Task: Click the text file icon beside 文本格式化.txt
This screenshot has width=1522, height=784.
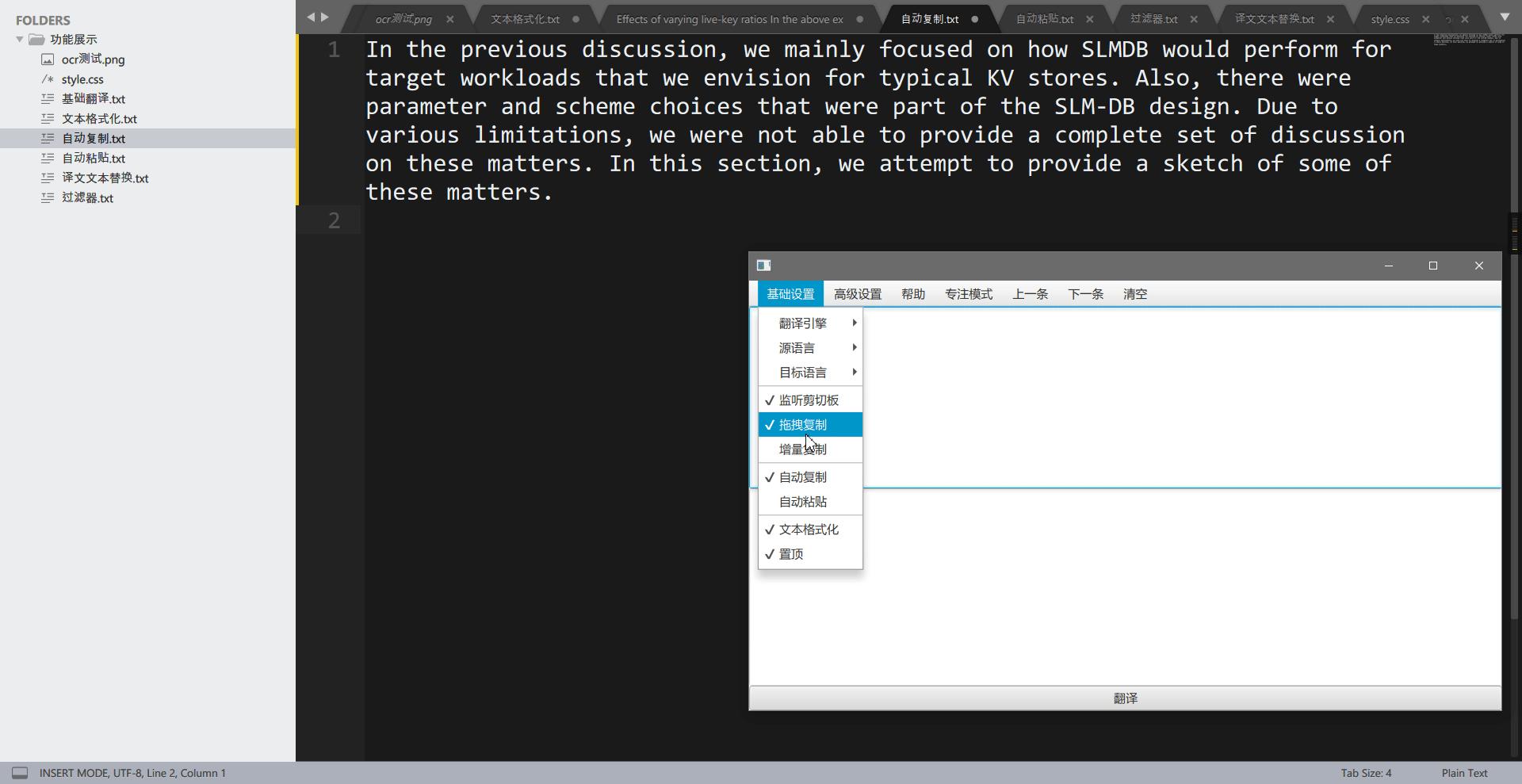Action: [48, 119]
